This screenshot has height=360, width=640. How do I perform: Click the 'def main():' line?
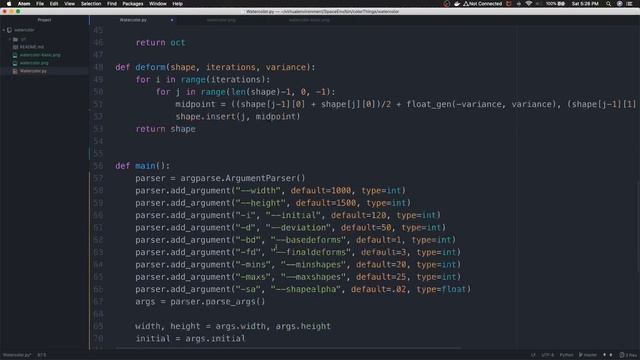point(142,166)
